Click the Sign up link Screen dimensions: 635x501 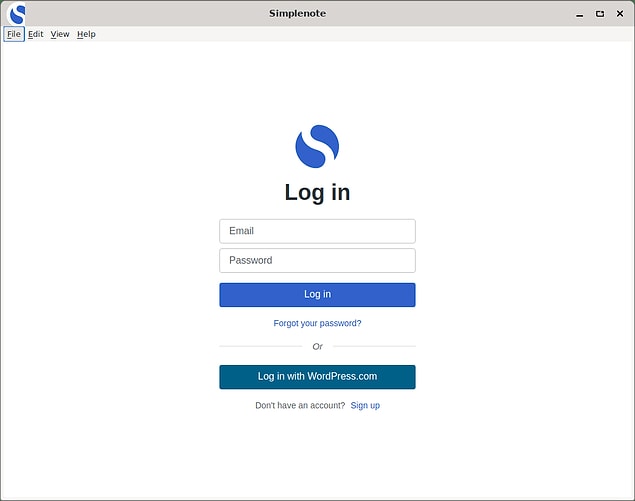[365, 405]
